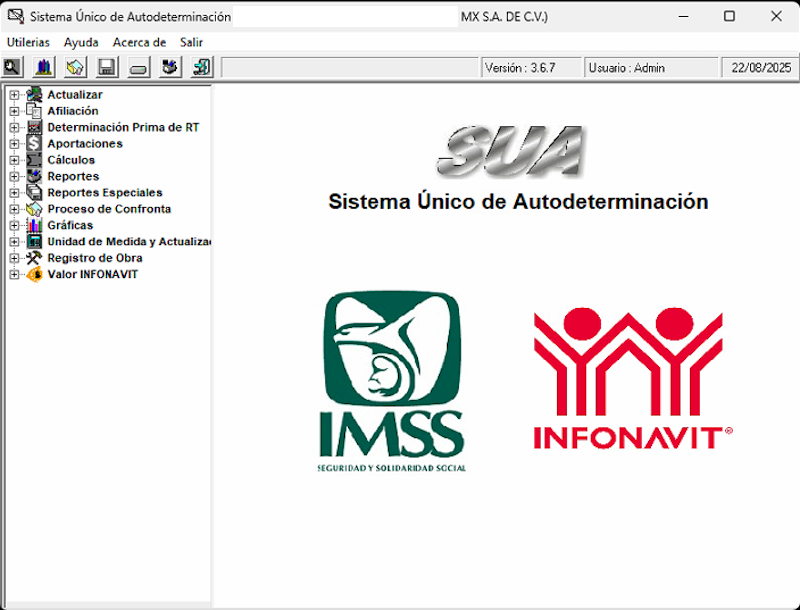Open the Ayuda menu
This screenshot has width=800, height=610.
click(81, 42)
